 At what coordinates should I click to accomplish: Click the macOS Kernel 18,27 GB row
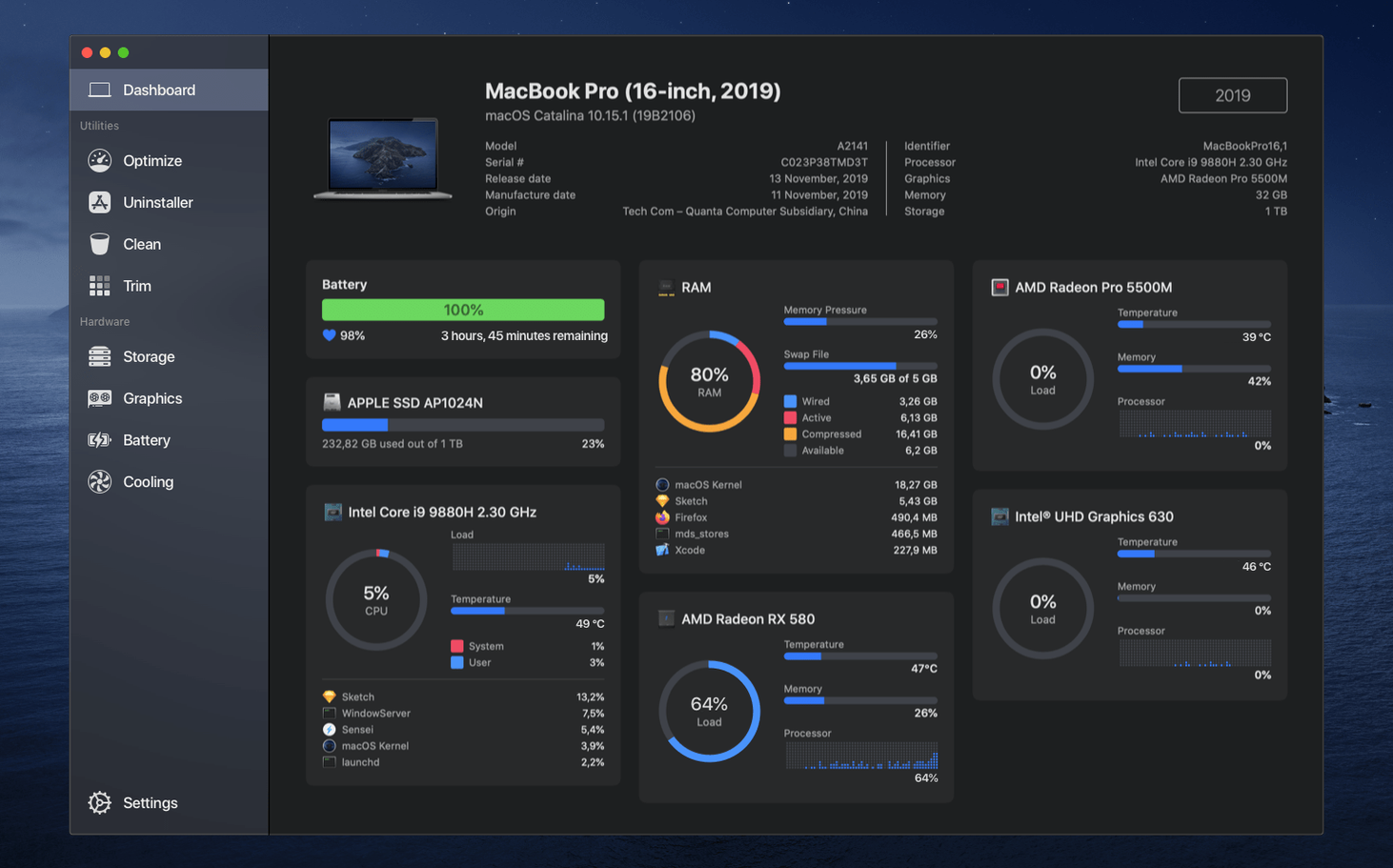[x=797, y=485]
